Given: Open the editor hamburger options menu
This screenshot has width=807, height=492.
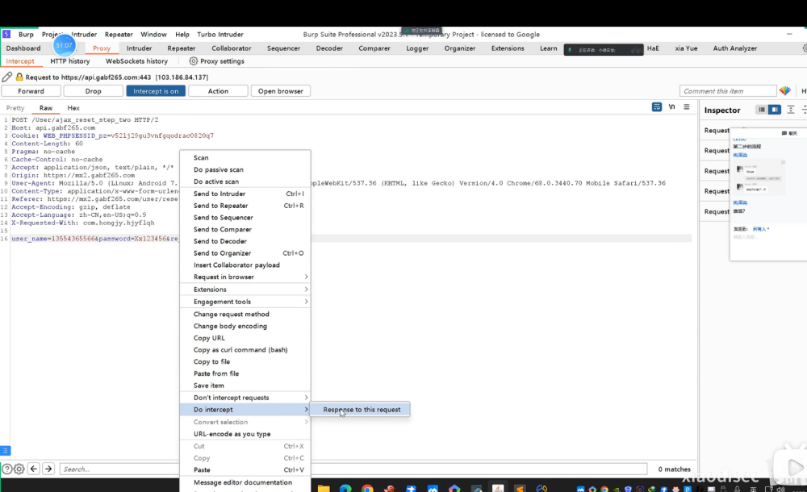Looking at the screenshot, I should point(687,107).
